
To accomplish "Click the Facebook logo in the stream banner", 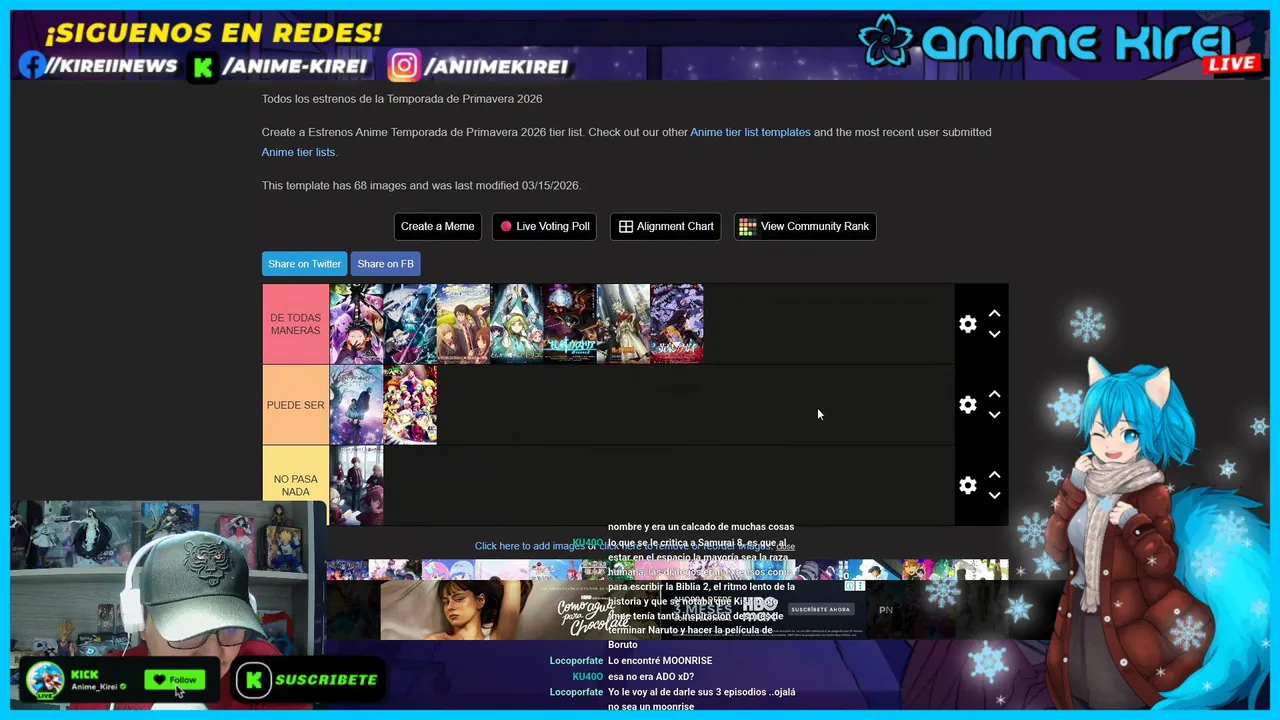I will (x=32, y=66).
